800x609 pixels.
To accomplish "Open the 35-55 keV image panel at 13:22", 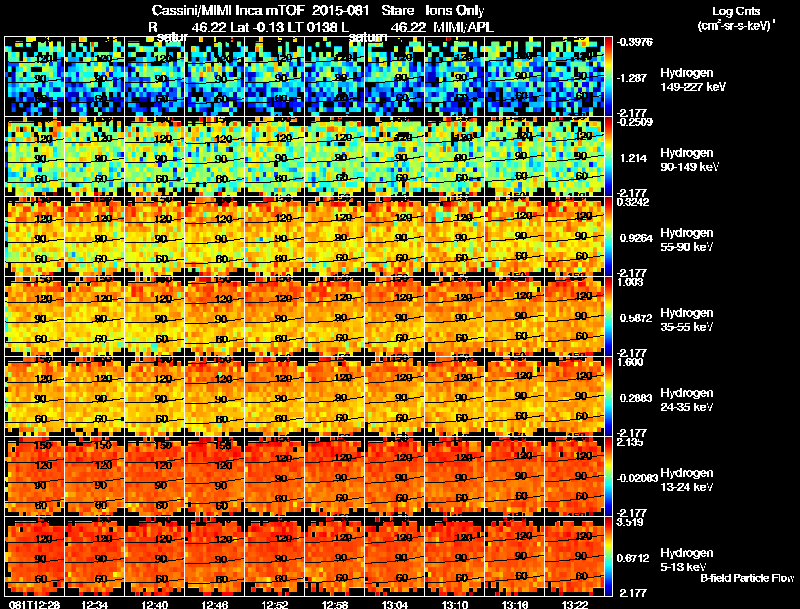I will (575, 317).
